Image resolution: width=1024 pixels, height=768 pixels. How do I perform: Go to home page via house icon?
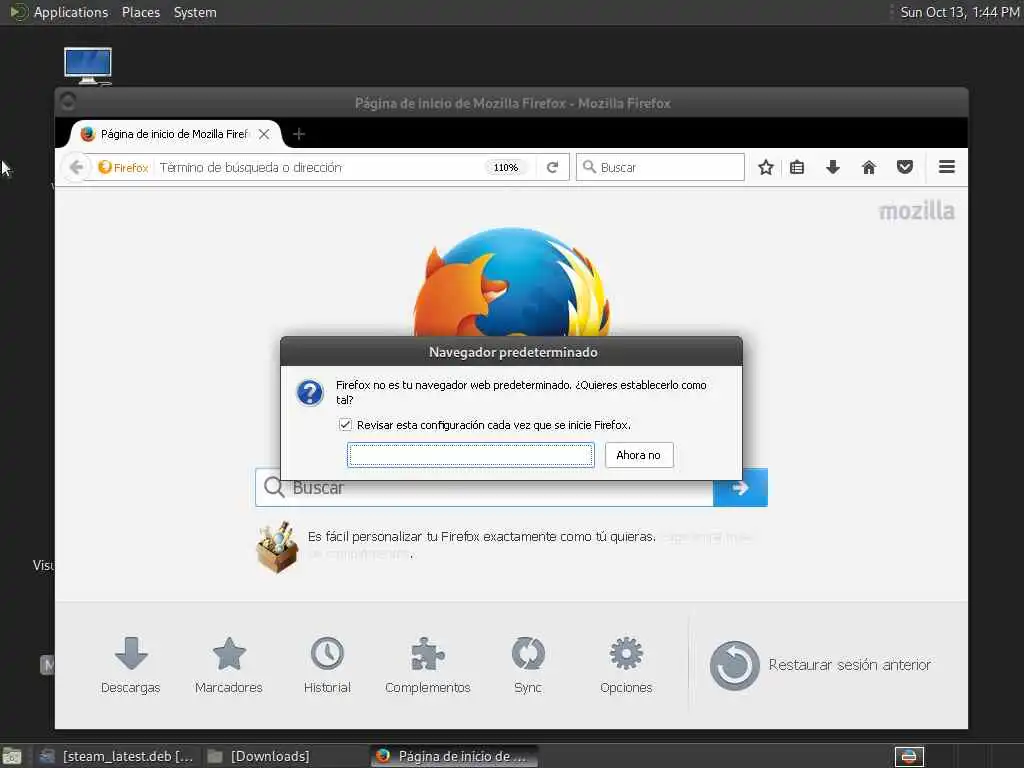(869, 167)
